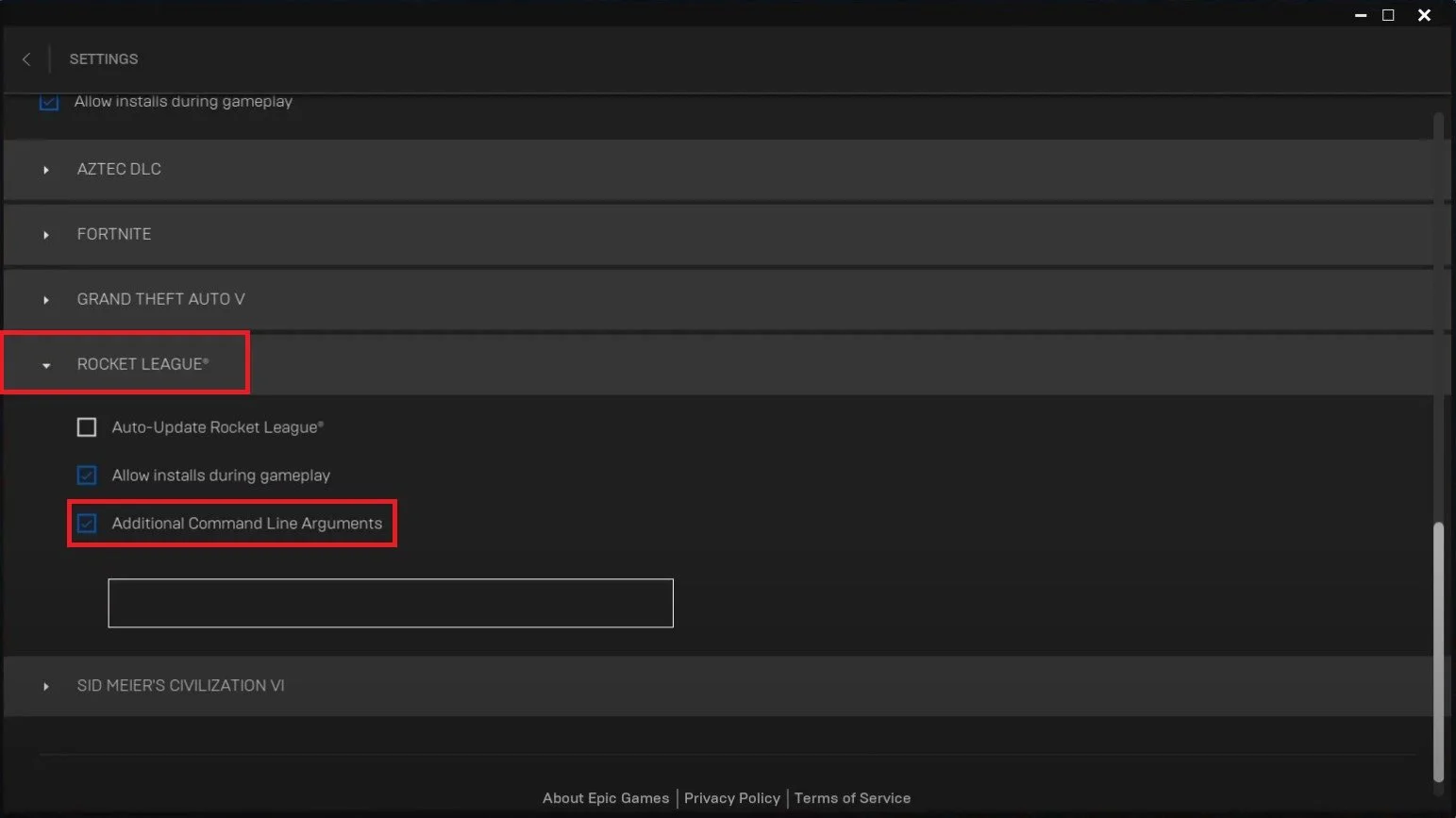
Task: Maximize the Epic Games Launcher window
Action: tap(1388, 15)
